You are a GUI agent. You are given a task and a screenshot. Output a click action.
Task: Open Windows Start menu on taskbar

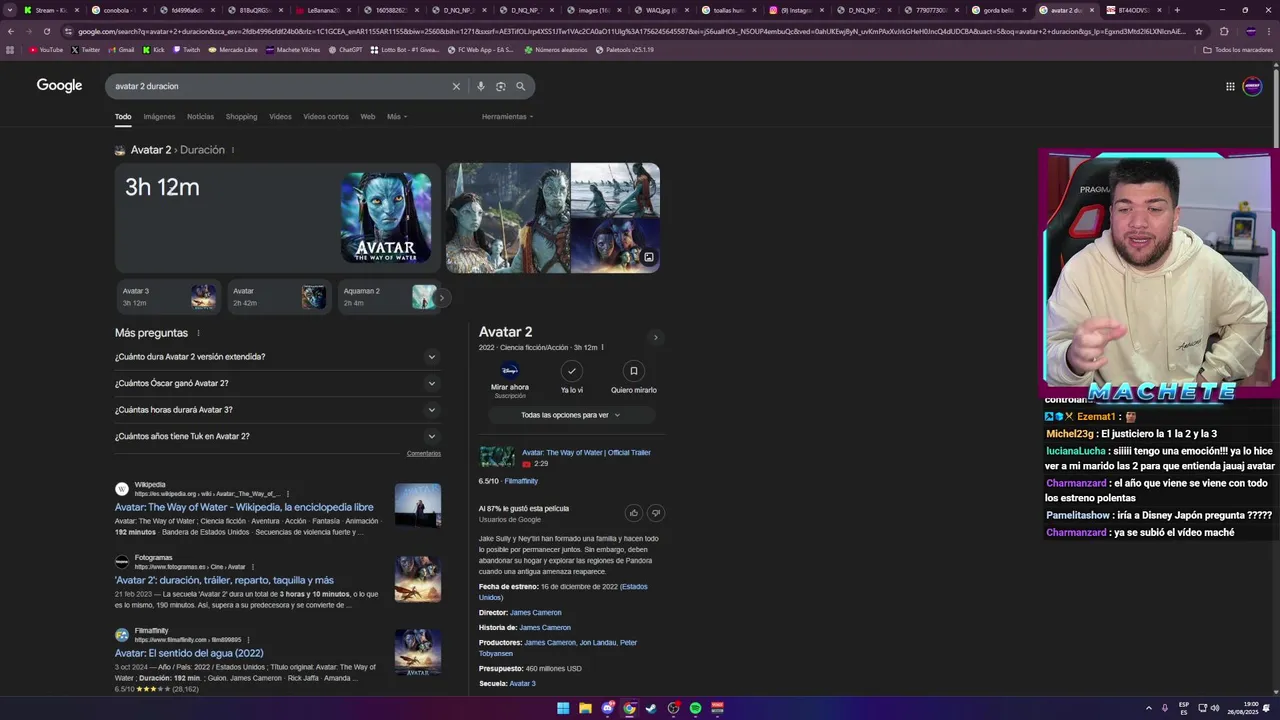[563, 708]
